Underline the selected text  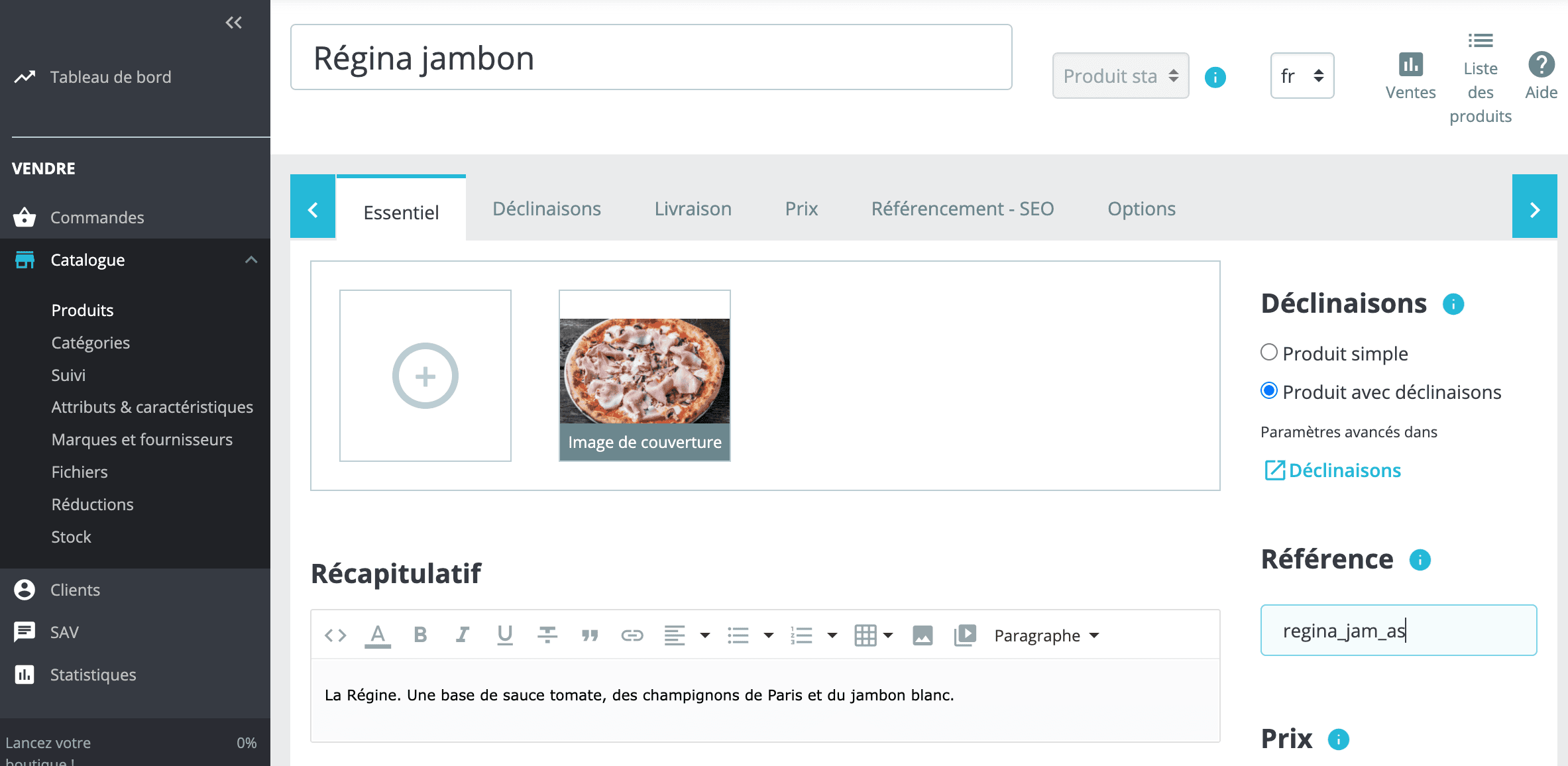[504, 635]
